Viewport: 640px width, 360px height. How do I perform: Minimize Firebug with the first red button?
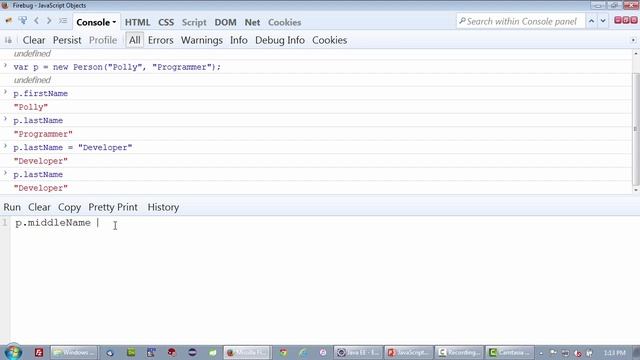pos(618,20)
